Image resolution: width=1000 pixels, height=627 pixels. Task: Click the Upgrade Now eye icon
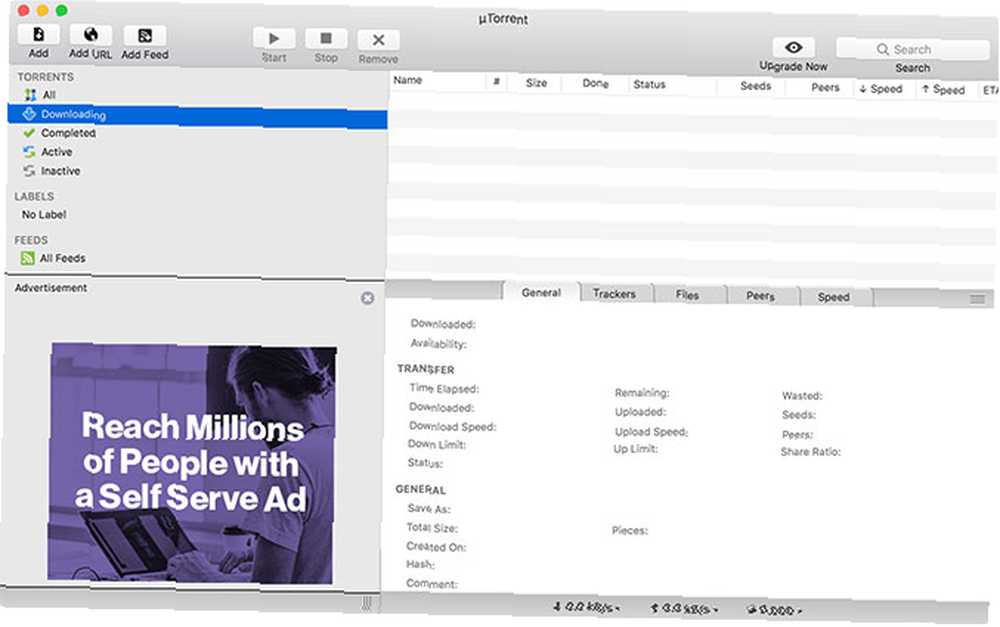(x=793, y=47)
